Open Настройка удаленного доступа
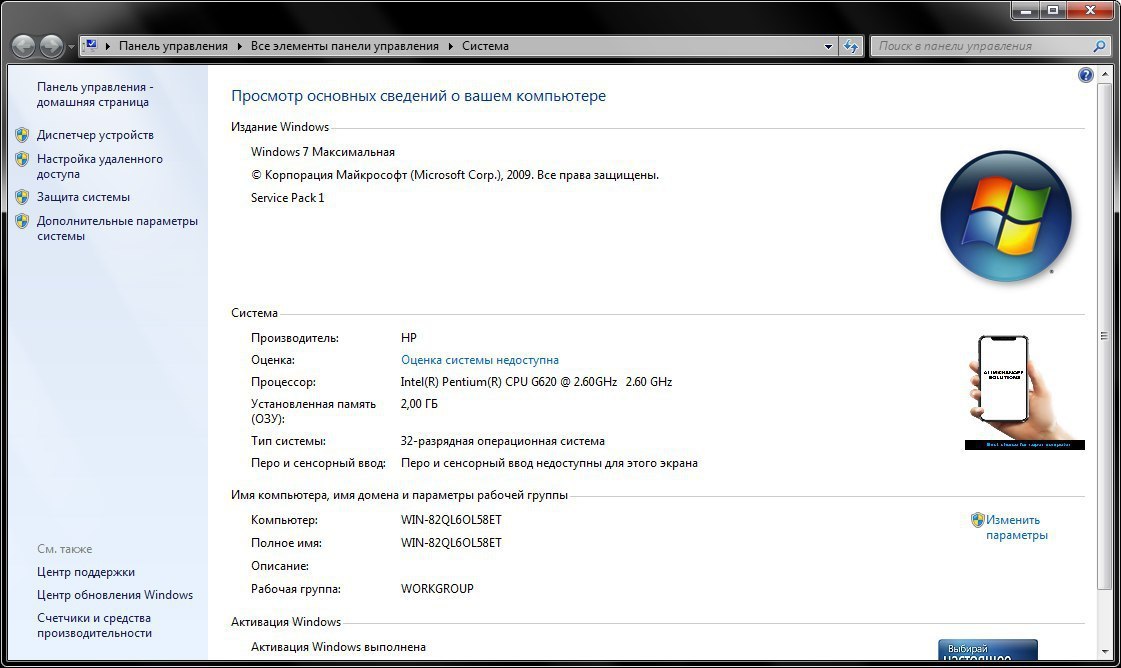The height and width of the screenshot is (668, 1121). (x=99, y=167)
